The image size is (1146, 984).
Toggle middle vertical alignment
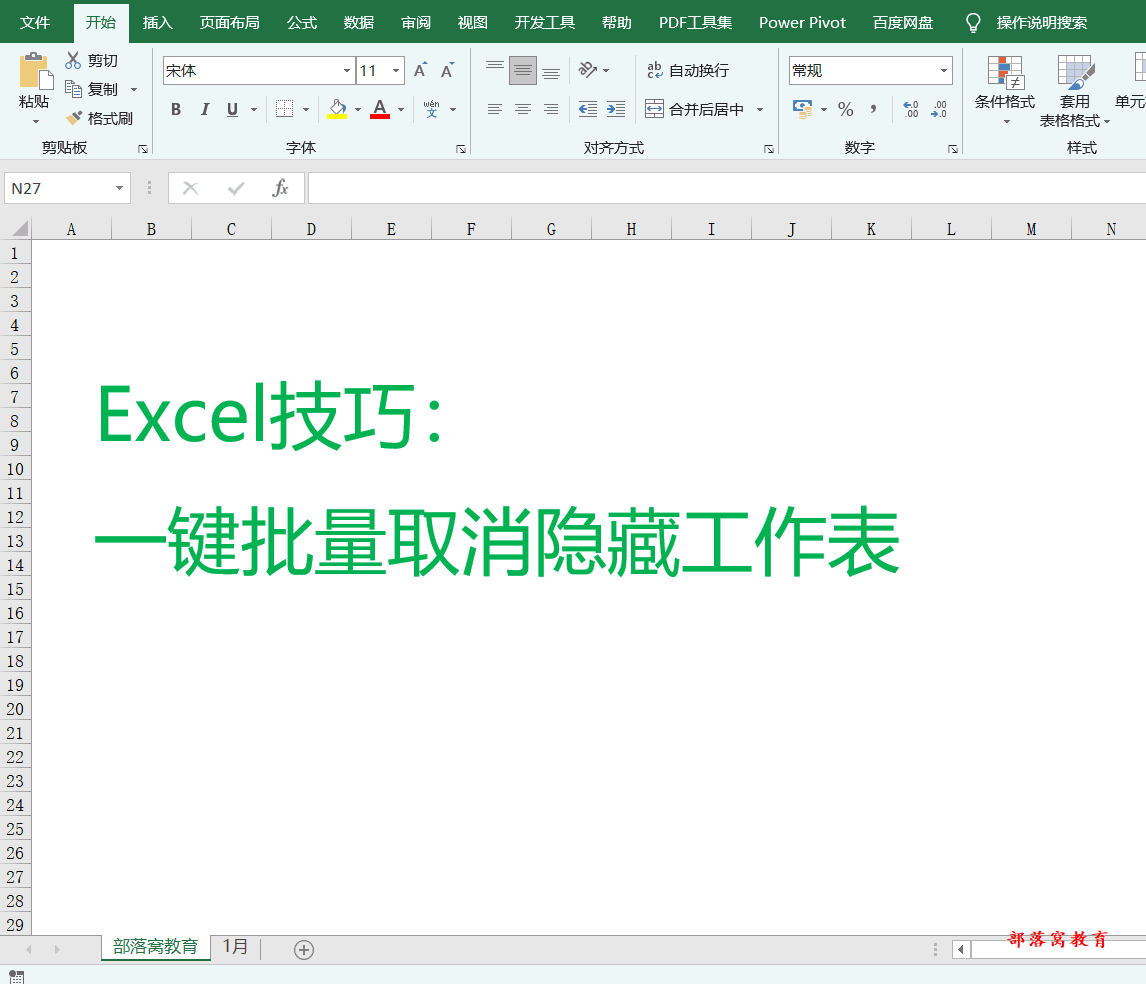point(523,70)
